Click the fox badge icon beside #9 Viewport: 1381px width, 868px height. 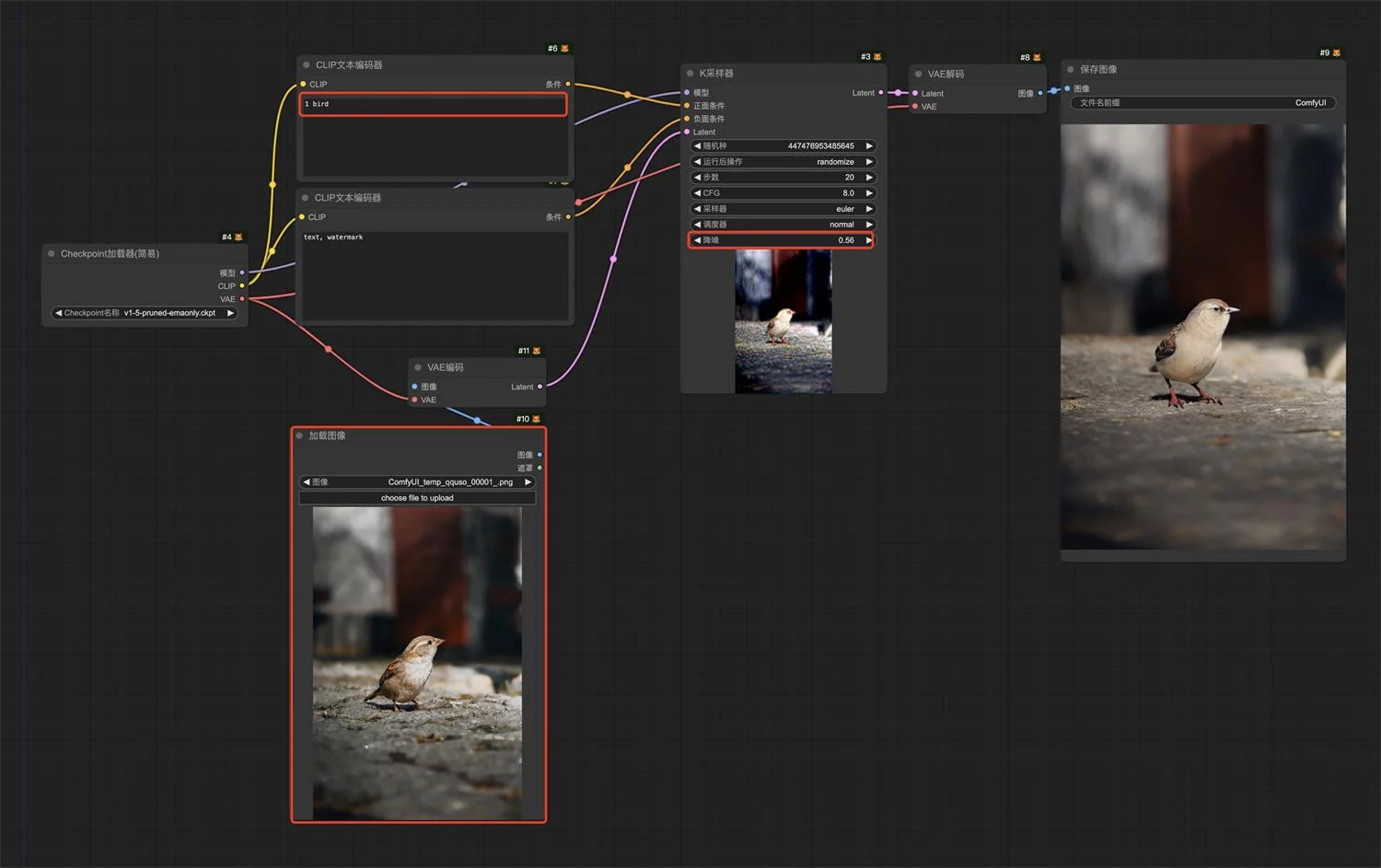[1337, 53]
